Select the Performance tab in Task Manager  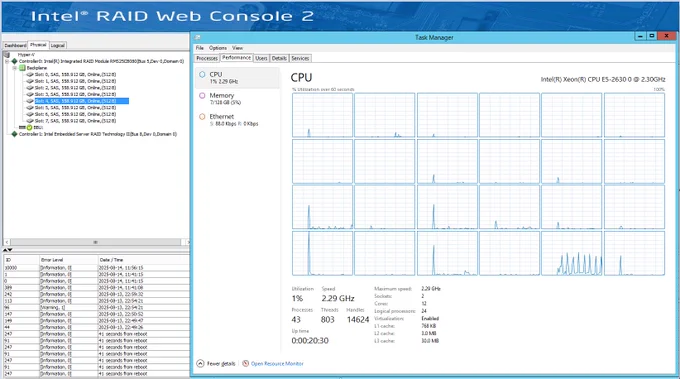click(x=236, y=58)
